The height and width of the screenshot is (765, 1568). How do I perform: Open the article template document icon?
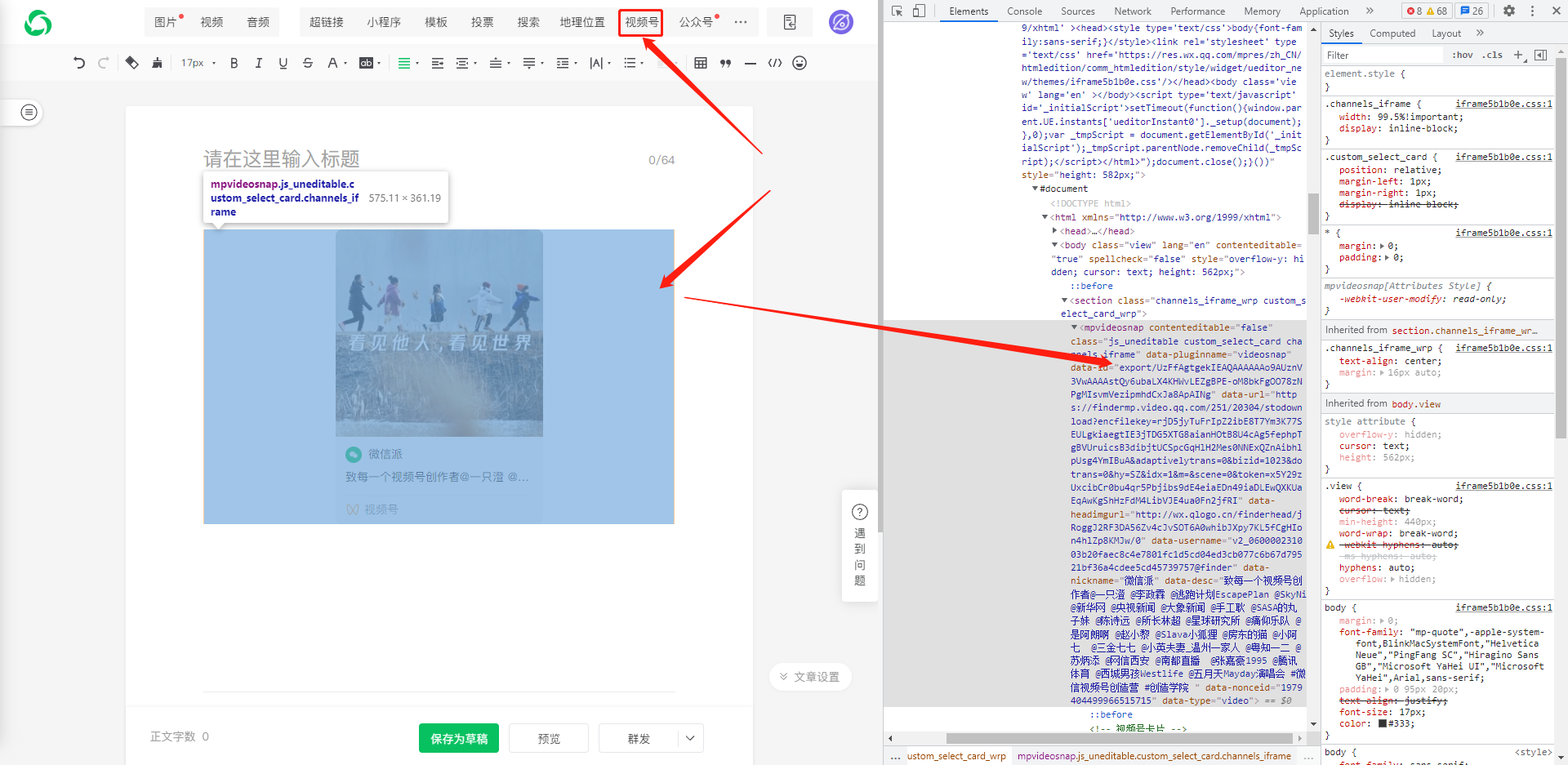click(x=790, y=22)
